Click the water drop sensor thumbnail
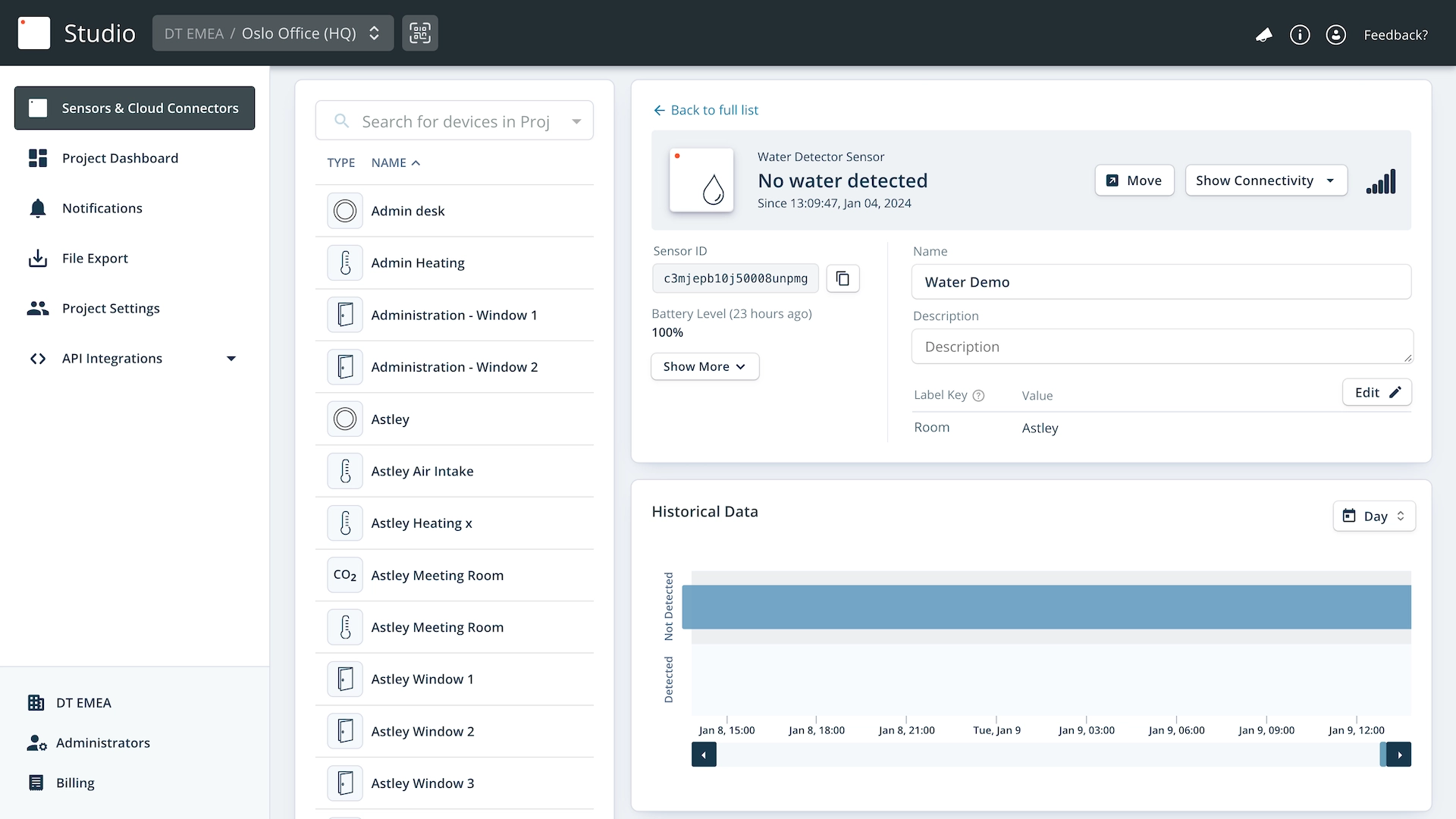The width and height of the screenshot is (1456, 819). pos(701,180)
